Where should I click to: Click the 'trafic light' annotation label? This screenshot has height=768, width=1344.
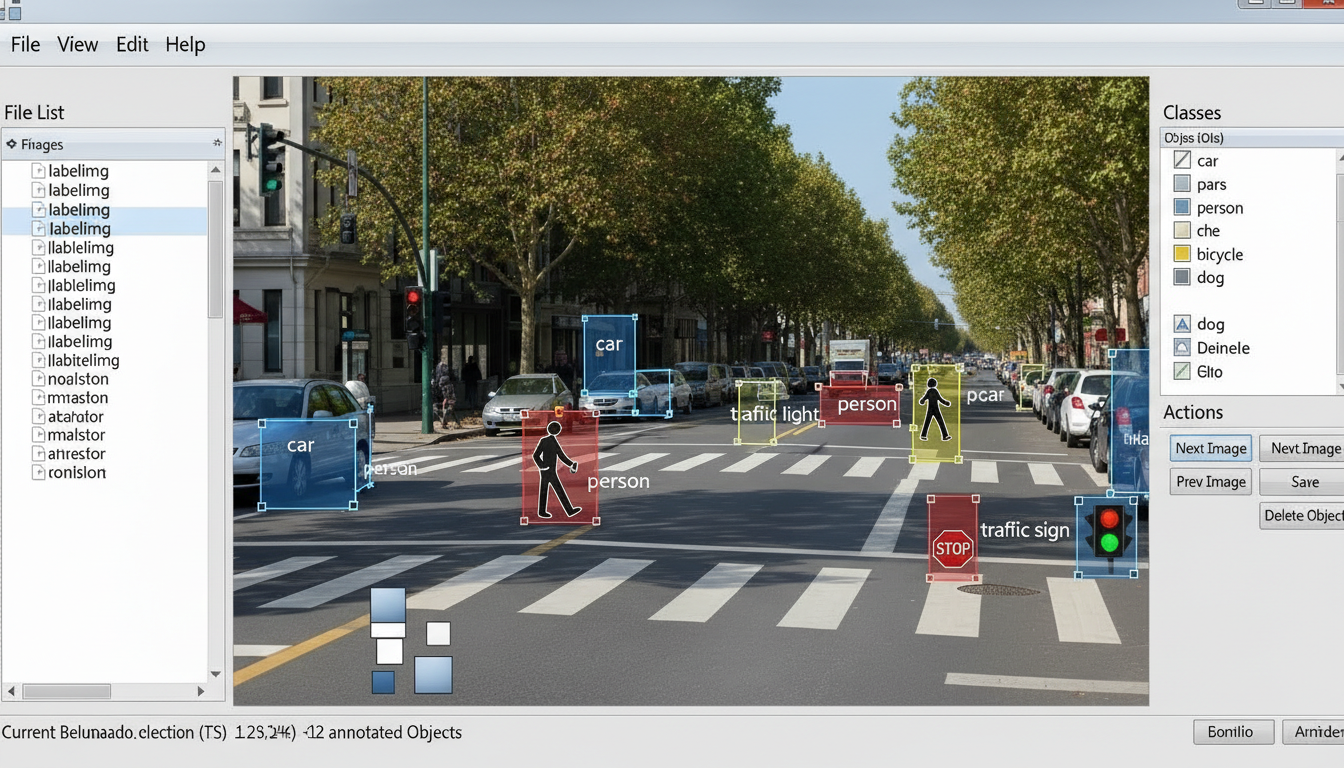click(x=775, y=414)
